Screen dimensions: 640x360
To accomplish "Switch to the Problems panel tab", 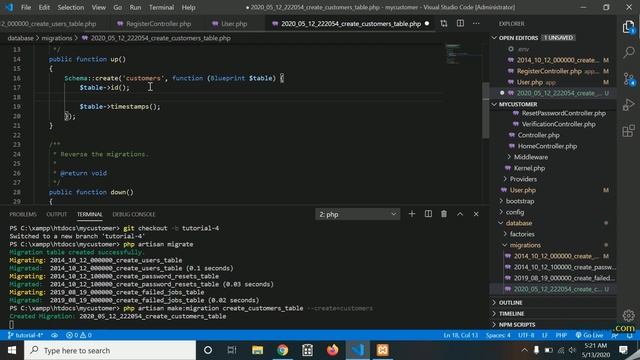I will coord(23,214).
